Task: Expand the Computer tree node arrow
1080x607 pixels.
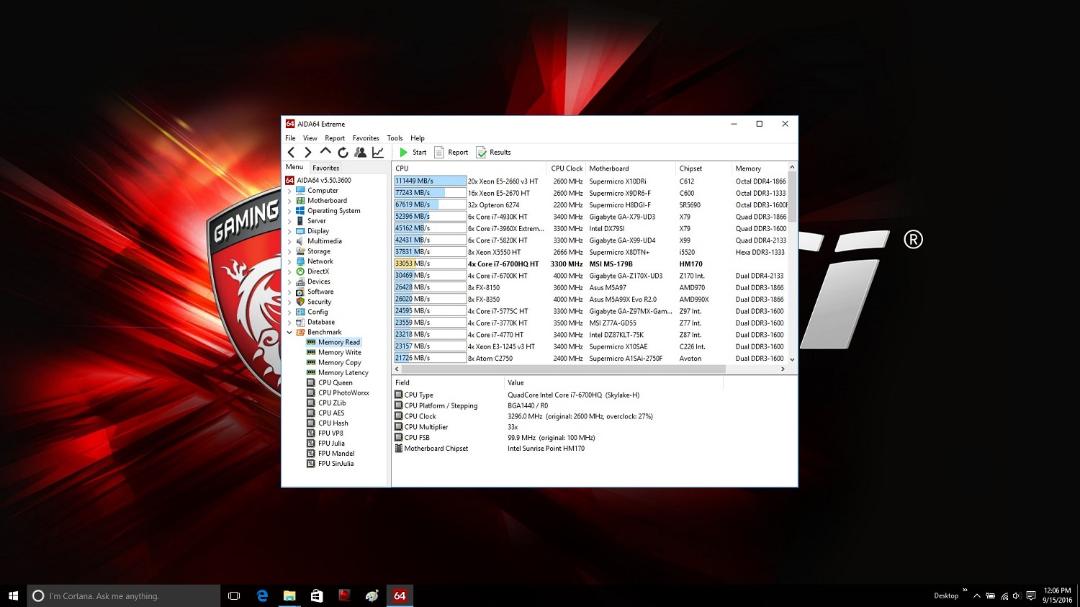Action: click(289, 190)
